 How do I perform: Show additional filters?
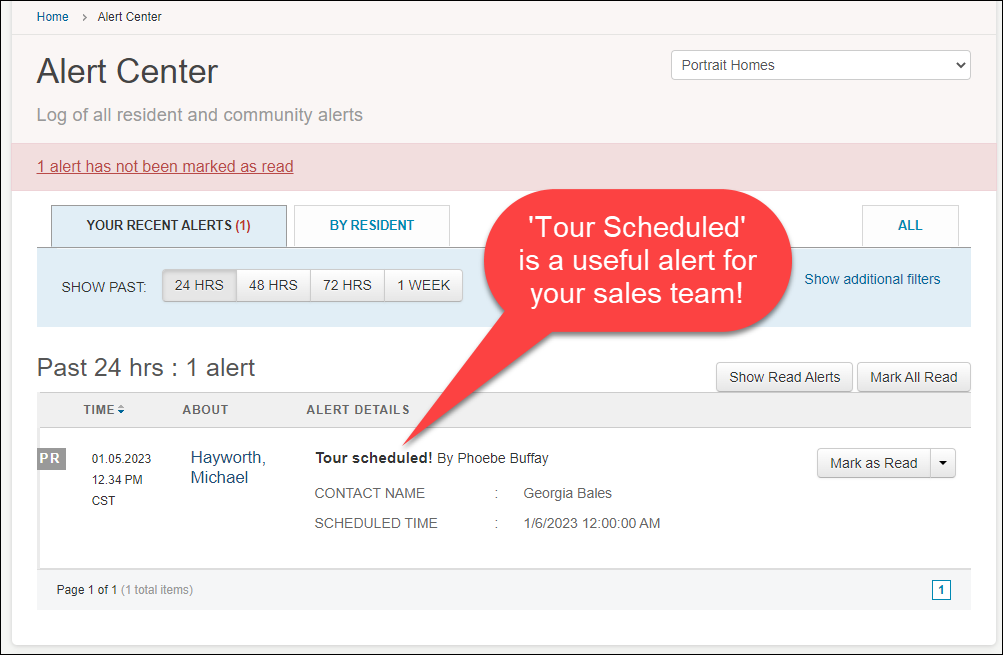click(872, 280)
